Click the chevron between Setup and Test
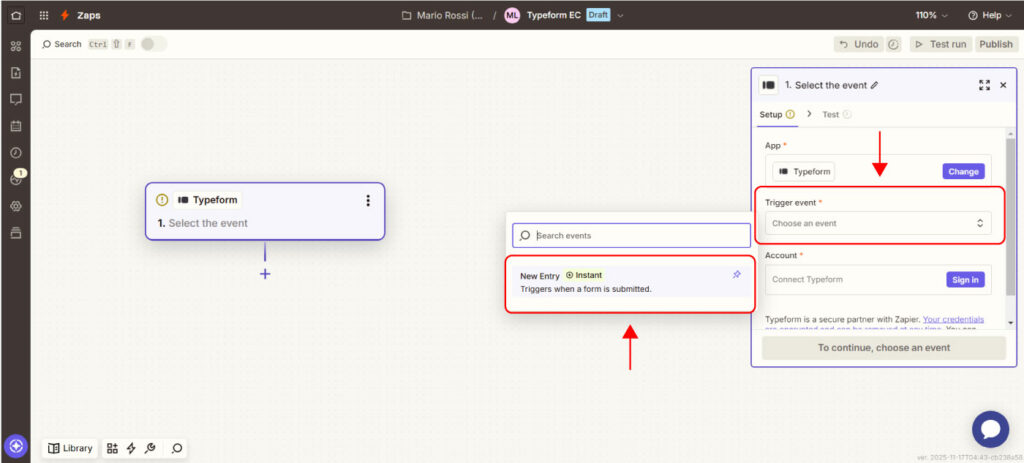 (809, 114)
